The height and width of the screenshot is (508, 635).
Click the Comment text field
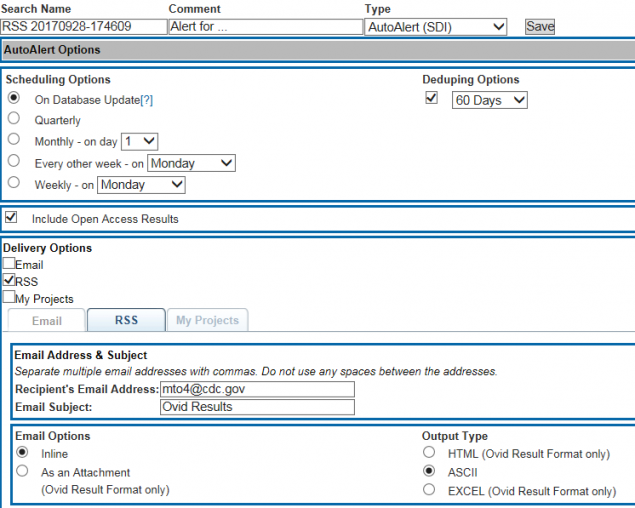click(x=264, y=27)
